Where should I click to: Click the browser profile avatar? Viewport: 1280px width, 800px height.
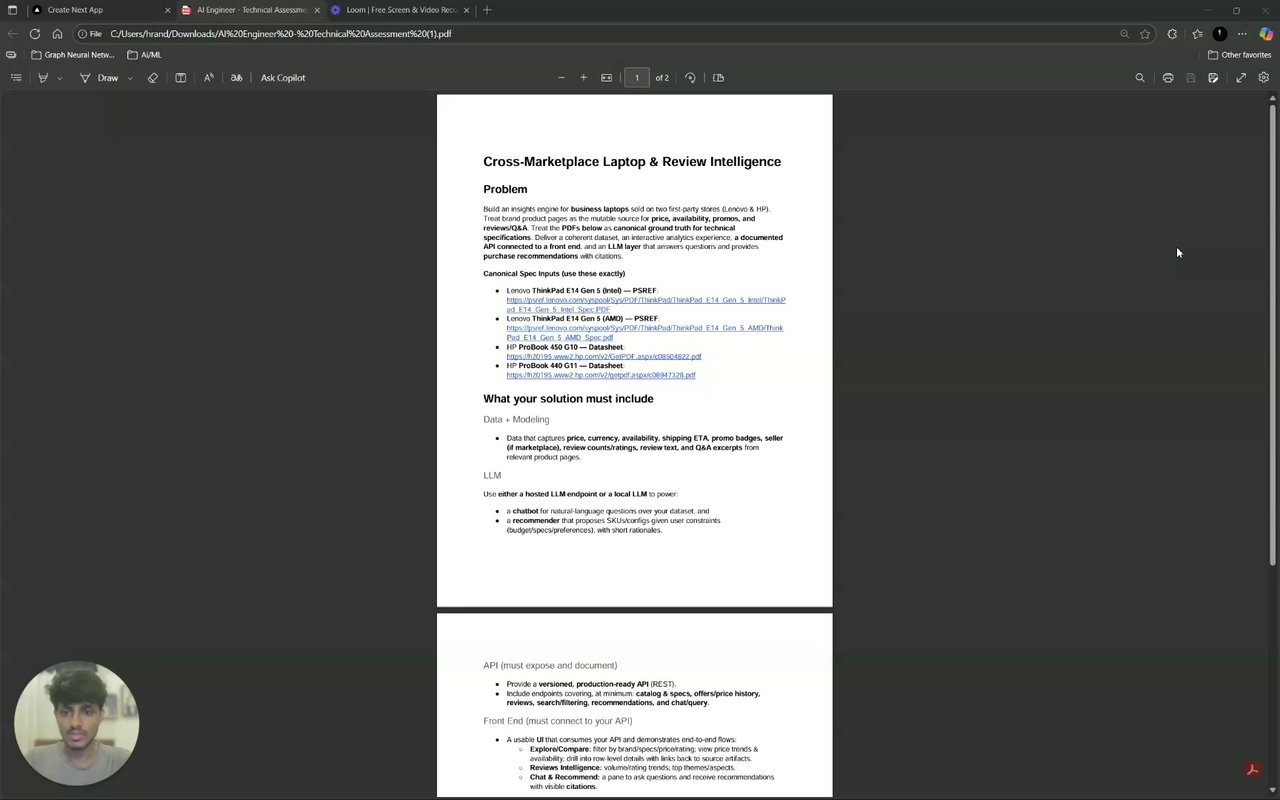tap(1219, 34)
